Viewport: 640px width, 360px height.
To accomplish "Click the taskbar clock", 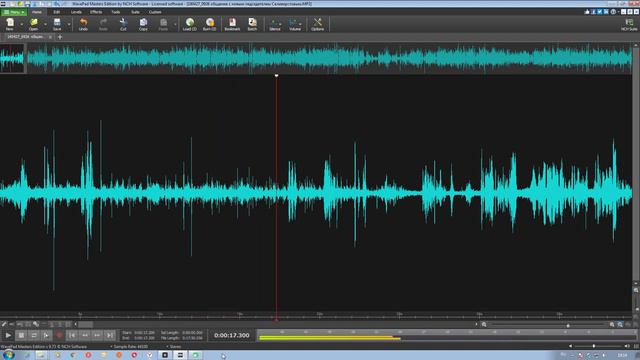I will click(622, 355).
